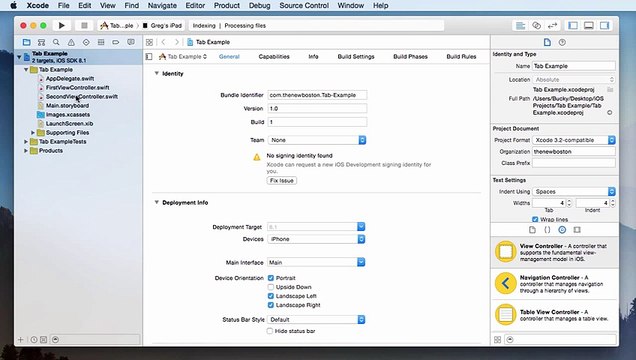This screenshot has width=636, height=360.
Task: Toggle the Portrait orientation checkbox
Action: pos(271,278)
